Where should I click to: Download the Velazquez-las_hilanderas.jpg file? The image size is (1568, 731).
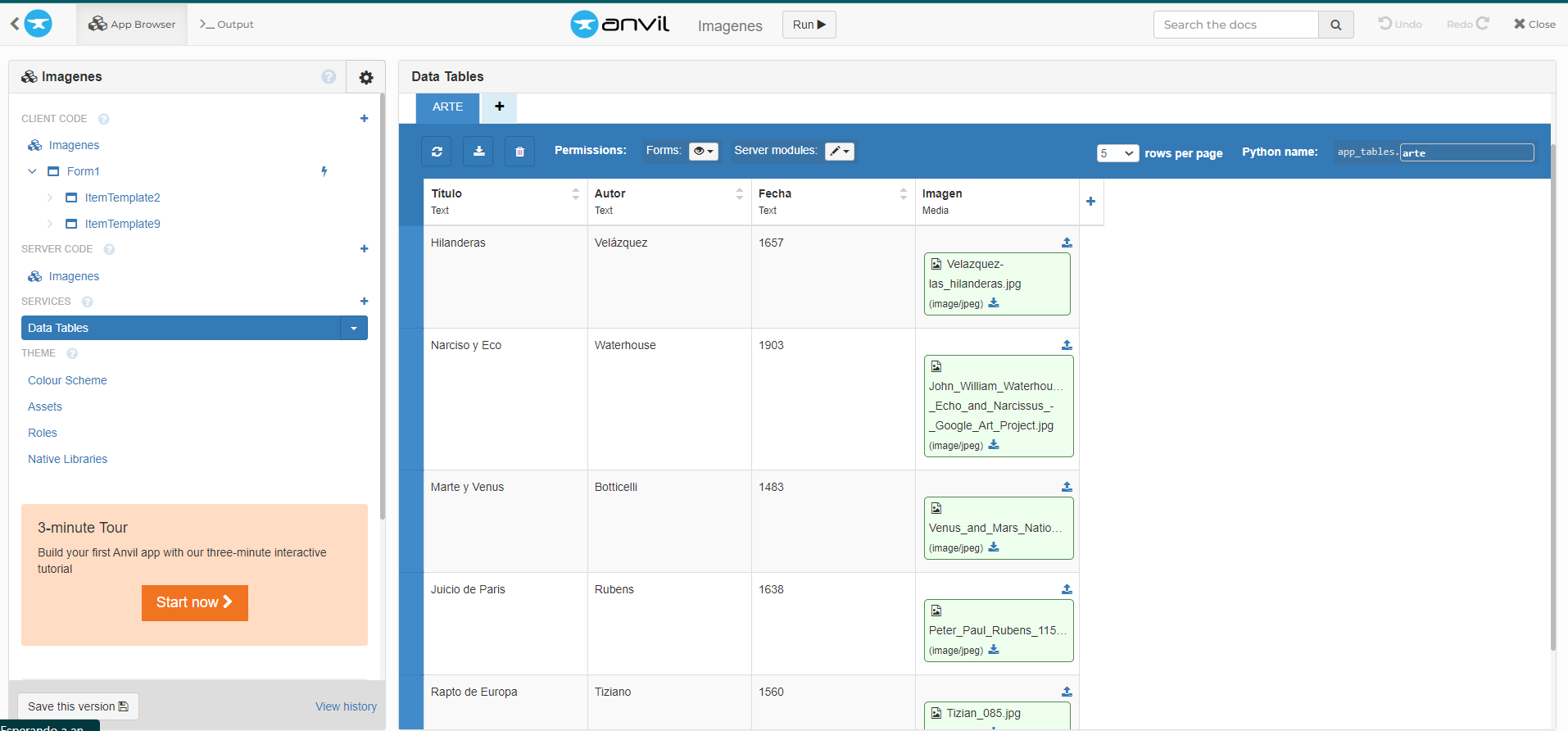[994, 303]
